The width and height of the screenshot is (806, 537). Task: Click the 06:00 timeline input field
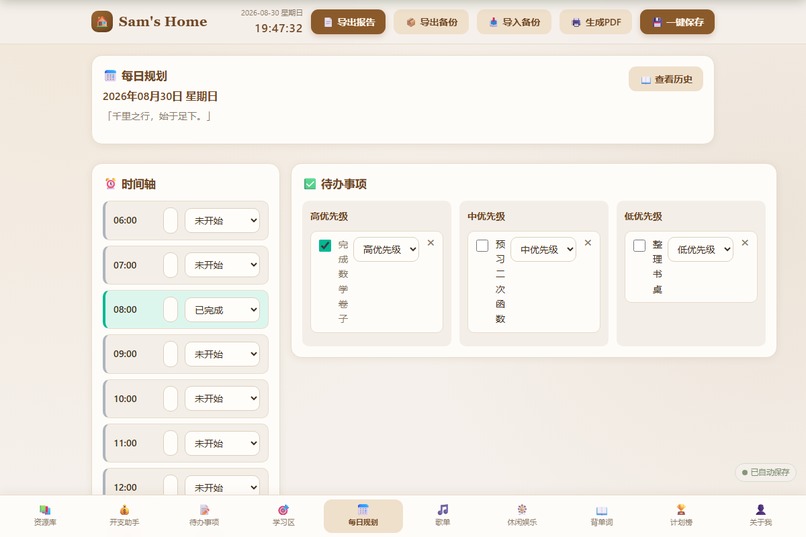click(171, 220)
